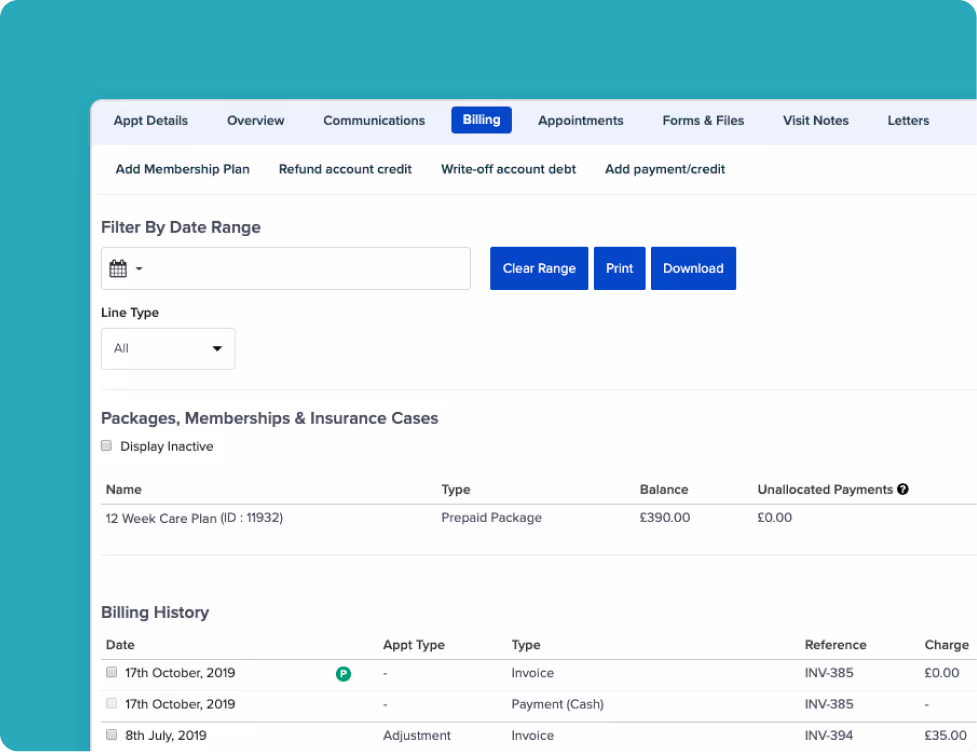Enable the Display Inactive checkbox
Screen dimensions: 977x752
point(107,445)
